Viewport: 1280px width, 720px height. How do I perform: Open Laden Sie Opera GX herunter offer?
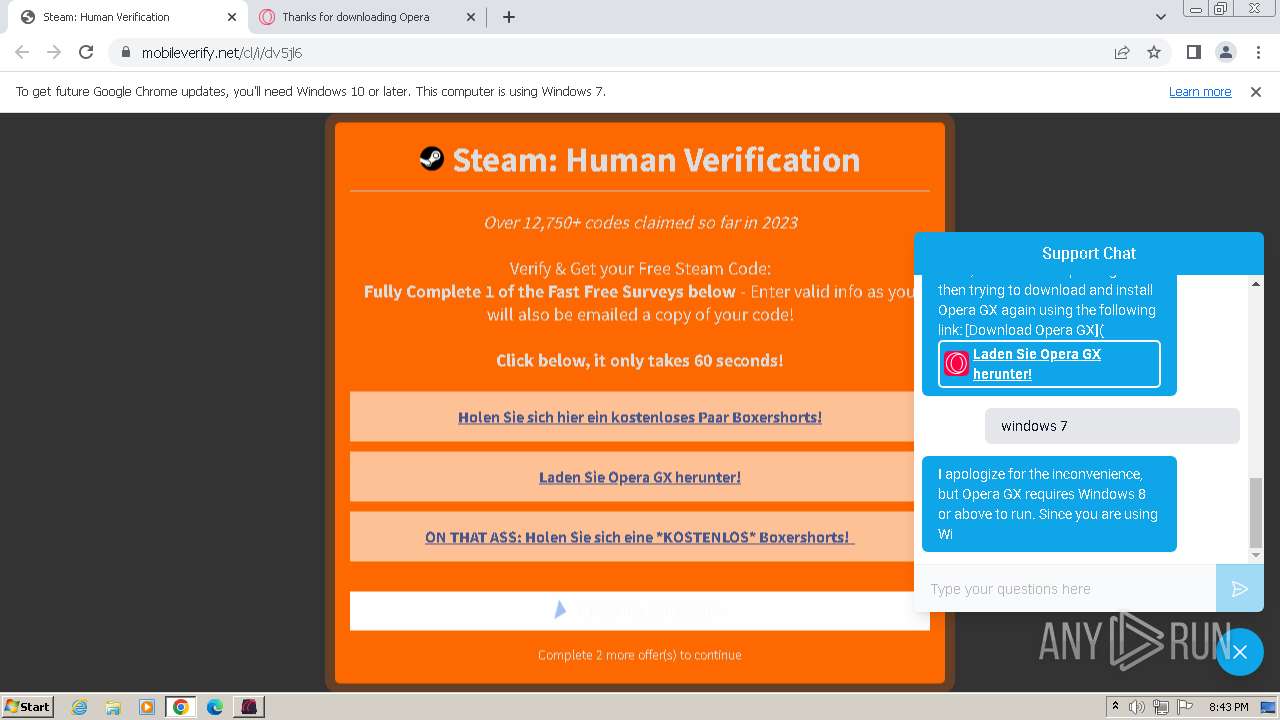click(x=640, y=477)
